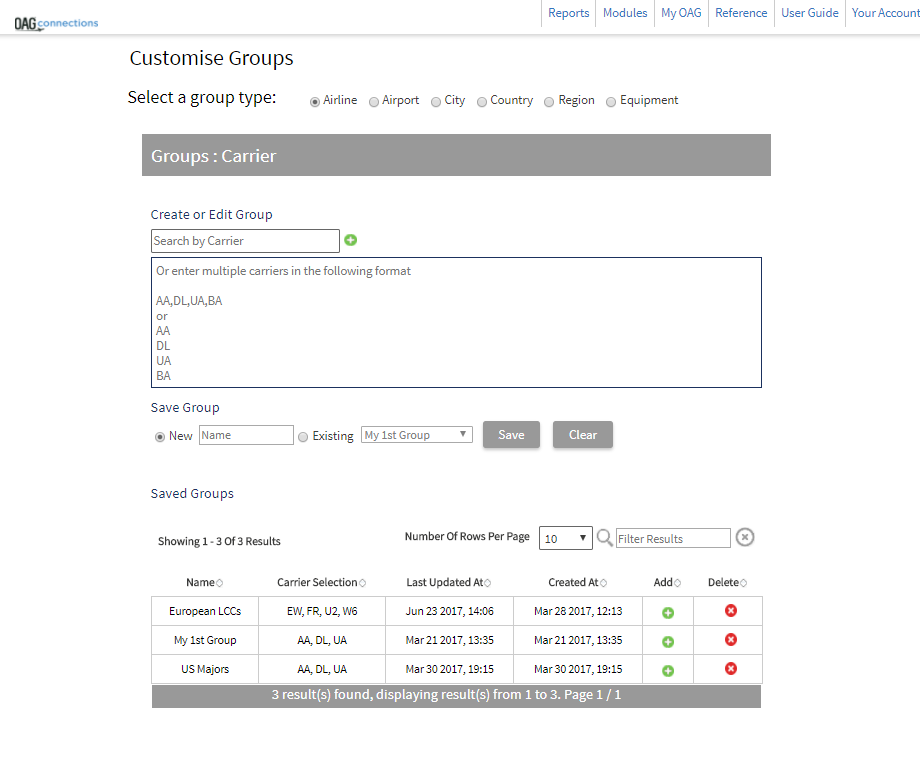Click the new group Name field

[246, 435]
